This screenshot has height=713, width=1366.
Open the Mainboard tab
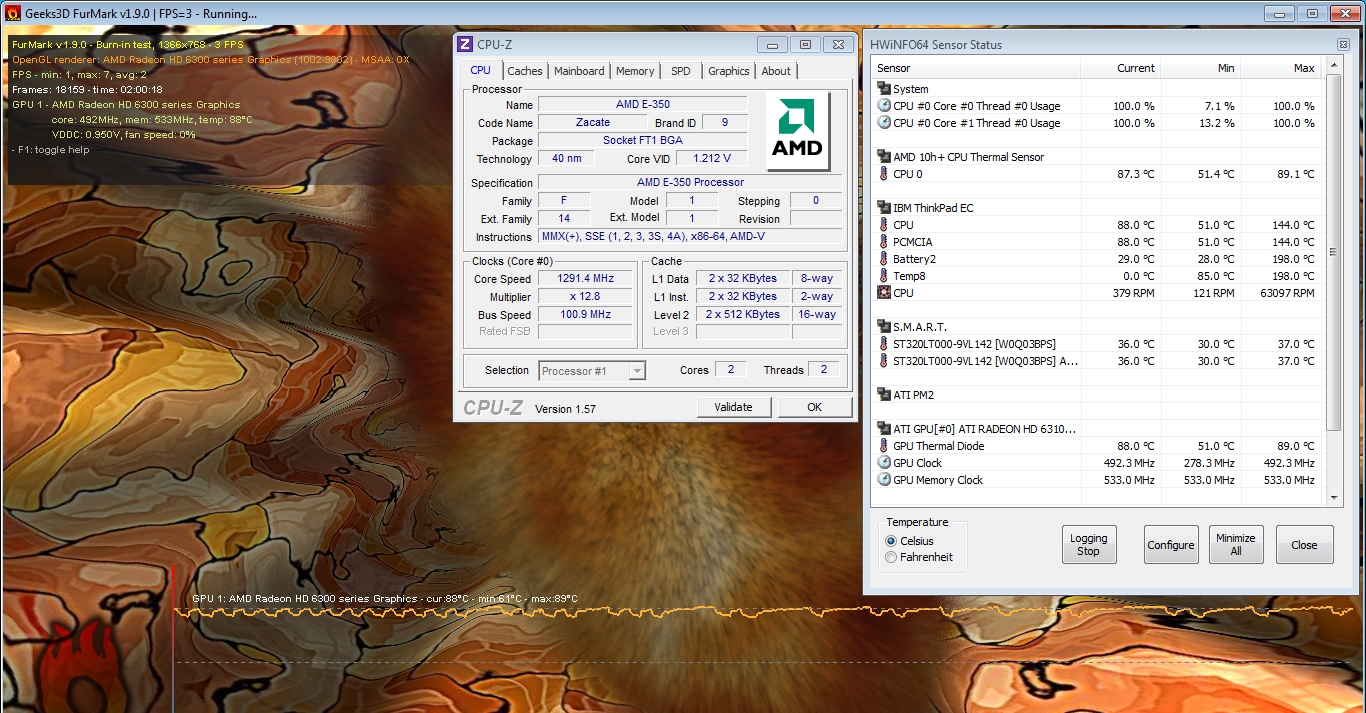[579, 71]
